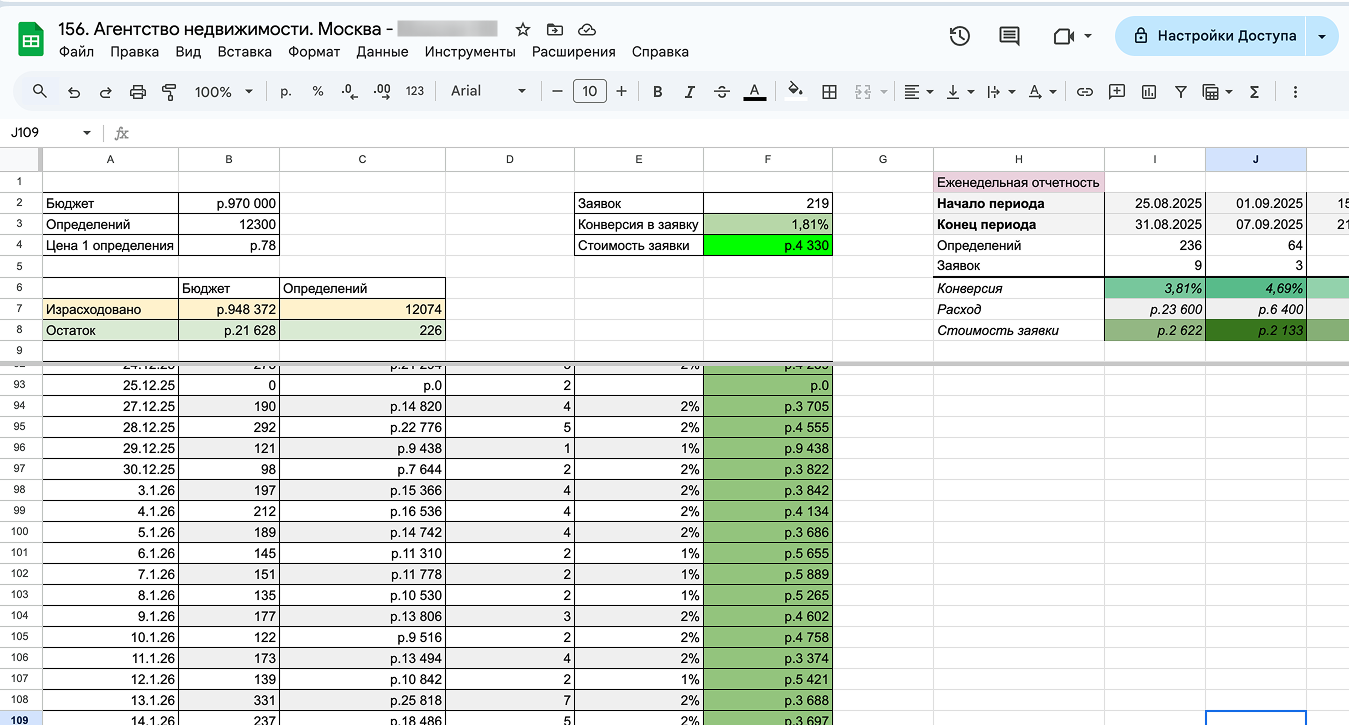The image size is (1349, 725).
Task: Toggle italic text formatting
Action: [689, 92]
